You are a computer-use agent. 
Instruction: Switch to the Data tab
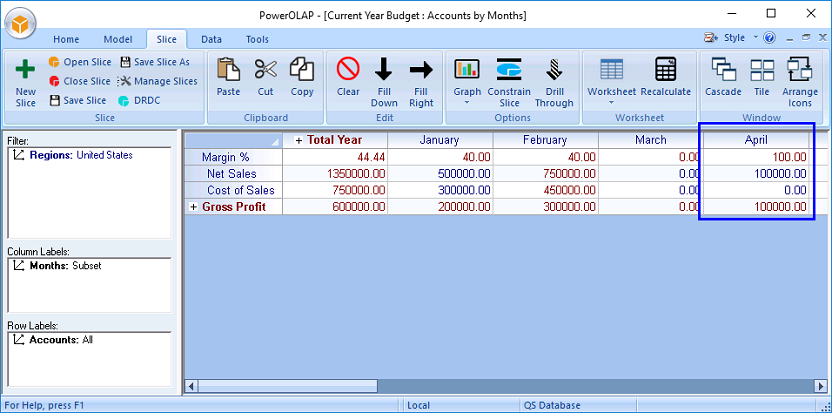click(x=211, y=39)
